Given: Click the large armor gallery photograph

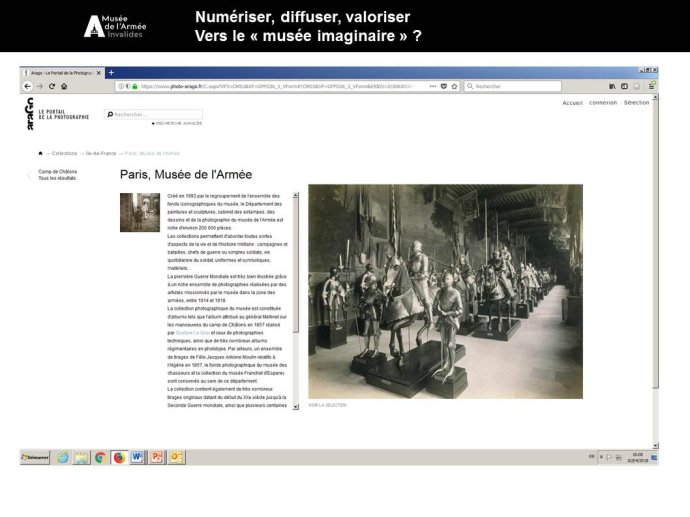Looking at the screenshot, I should (445, 291).
